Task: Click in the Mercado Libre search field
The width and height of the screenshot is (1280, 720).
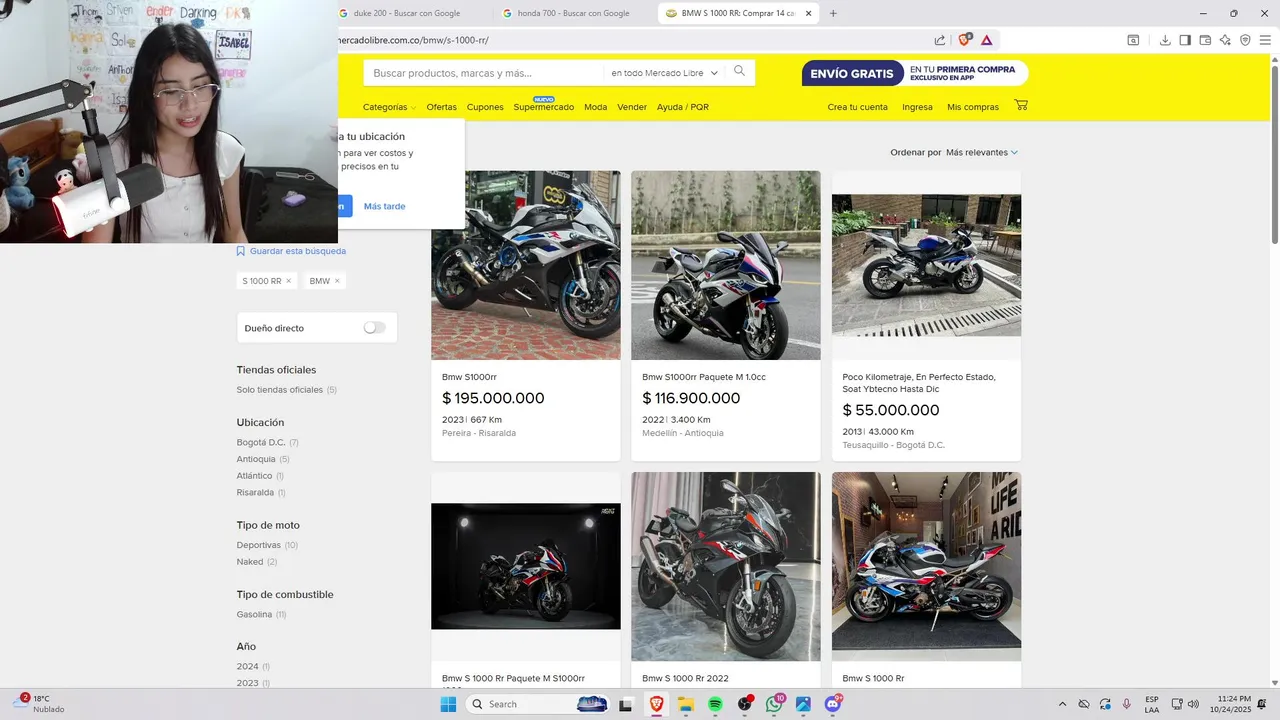Action: 485,73
